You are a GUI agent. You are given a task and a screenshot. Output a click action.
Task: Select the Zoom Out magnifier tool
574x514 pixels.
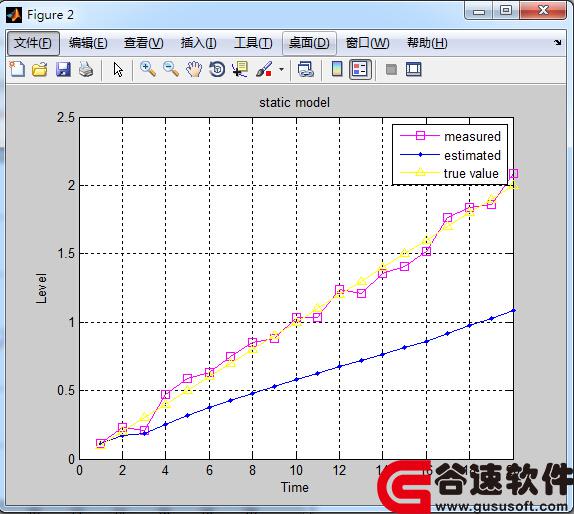(171, 69)
